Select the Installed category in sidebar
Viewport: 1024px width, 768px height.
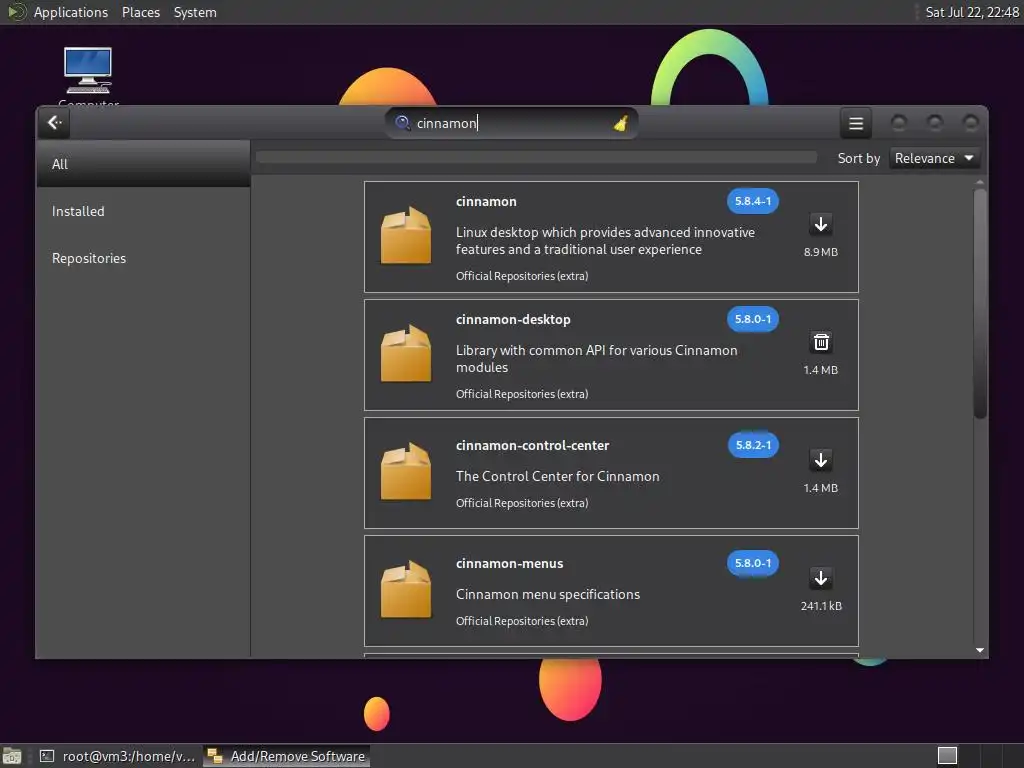point(143,211)
